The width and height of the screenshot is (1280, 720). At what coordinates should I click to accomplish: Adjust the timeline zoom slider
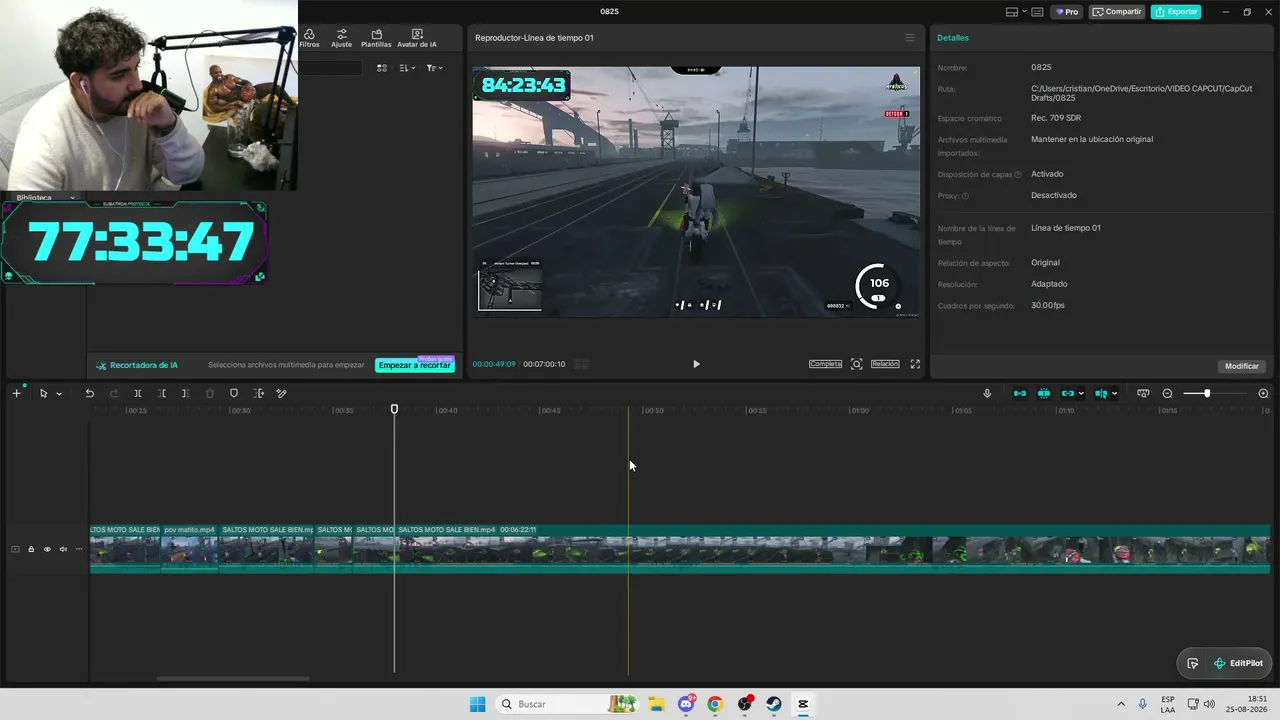(1208, 393)
